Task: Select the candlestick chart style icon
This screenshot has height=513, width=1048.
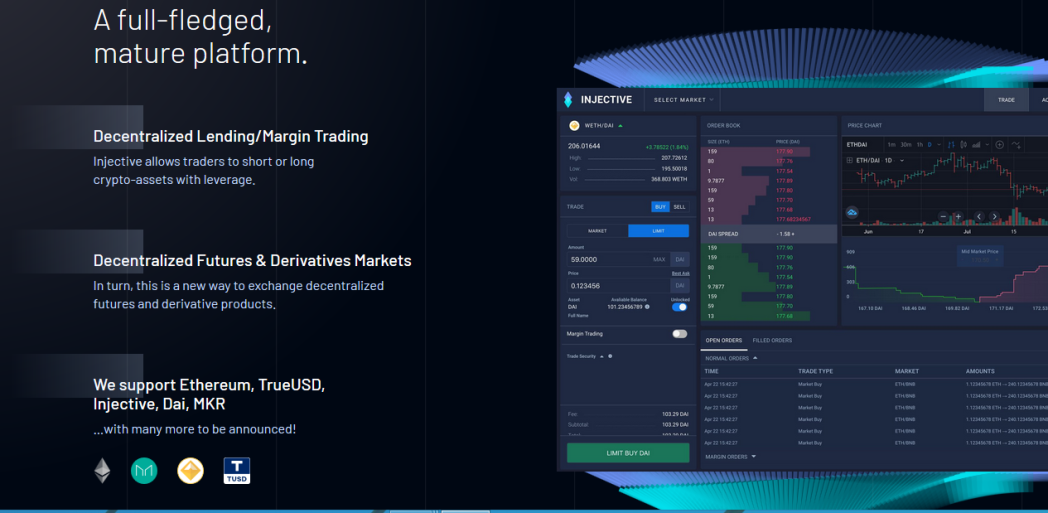Action: pyautogui.click(x=963, y=144)
